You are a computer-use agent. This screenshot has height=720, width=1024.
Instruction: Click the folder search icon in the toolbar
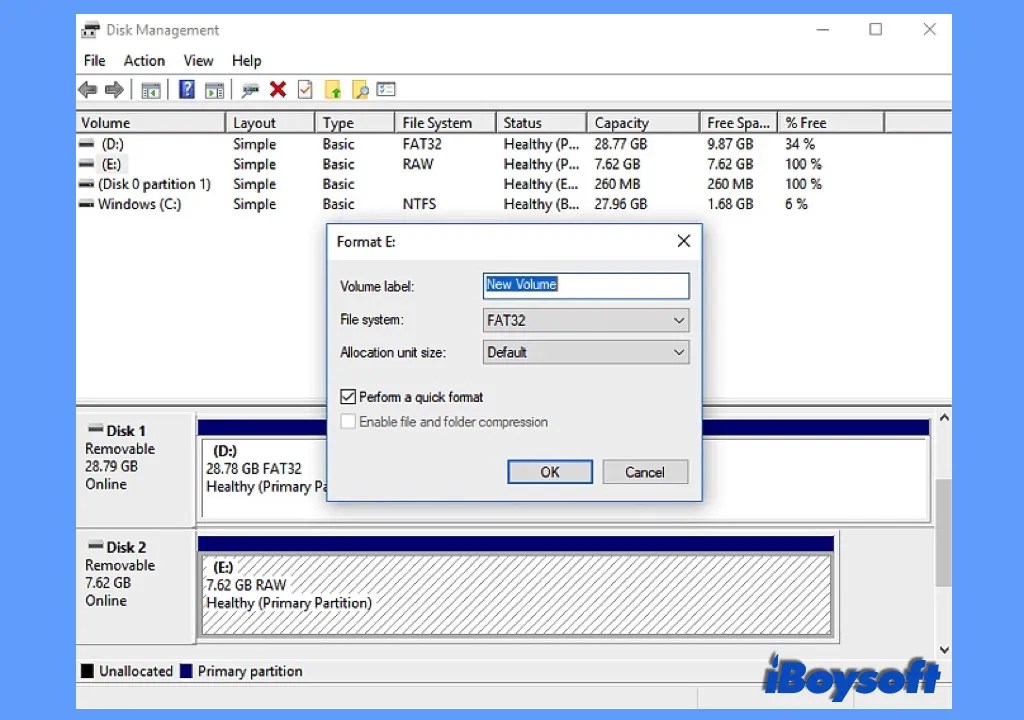coord(361,89)
